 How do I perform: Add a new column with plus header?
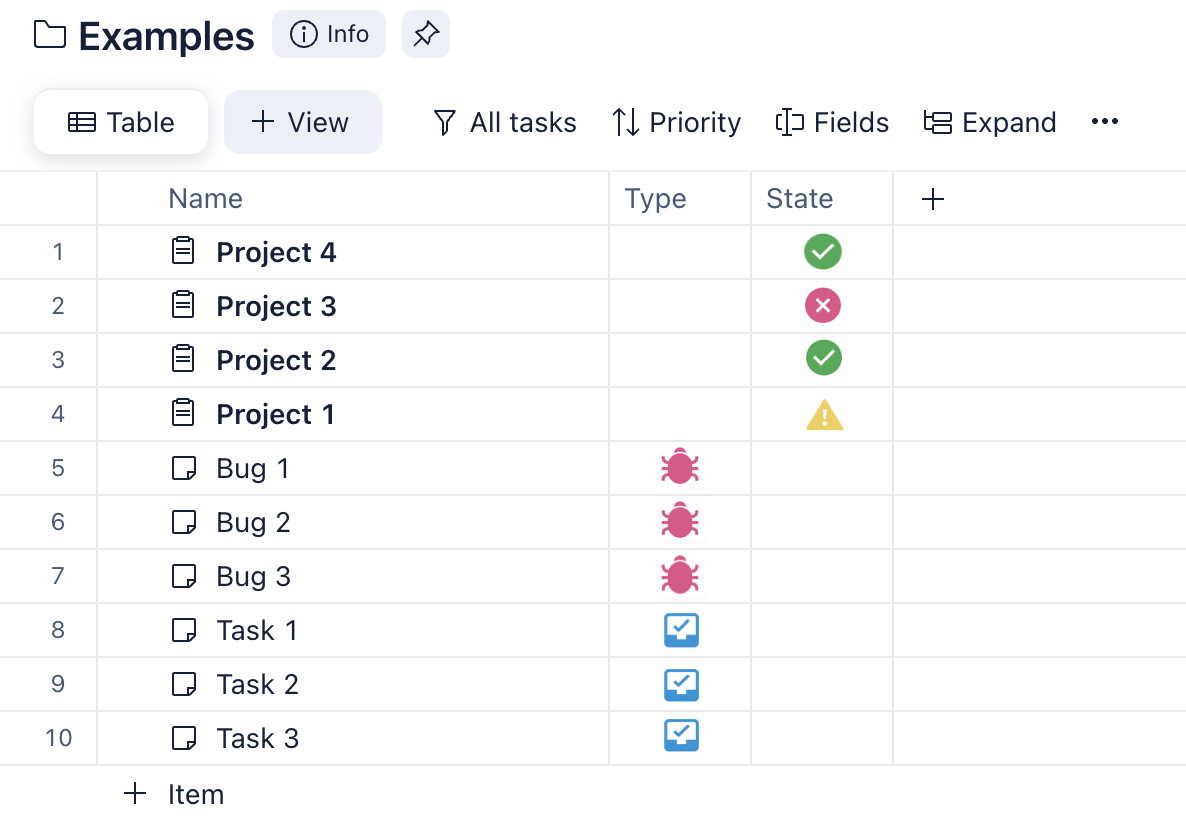(x=932, y=199)
